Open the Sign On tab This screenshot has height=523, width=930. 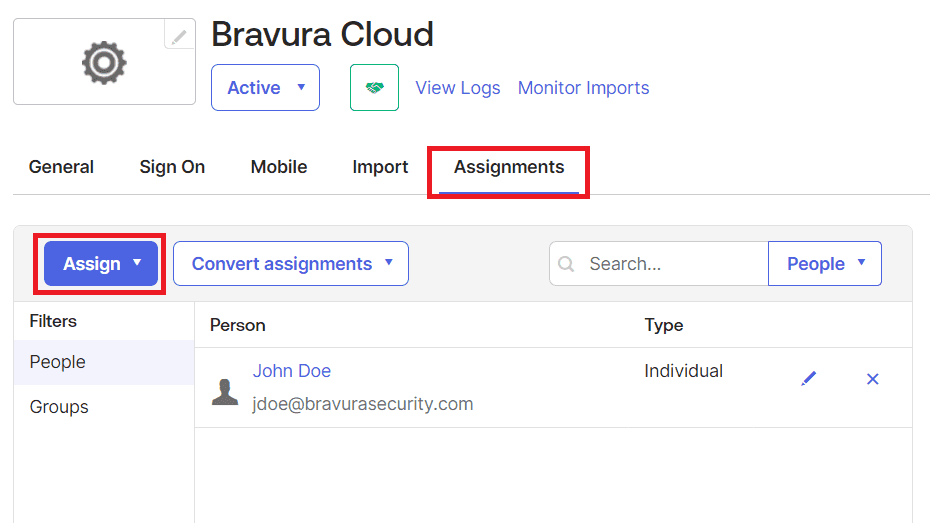point(172,167)
